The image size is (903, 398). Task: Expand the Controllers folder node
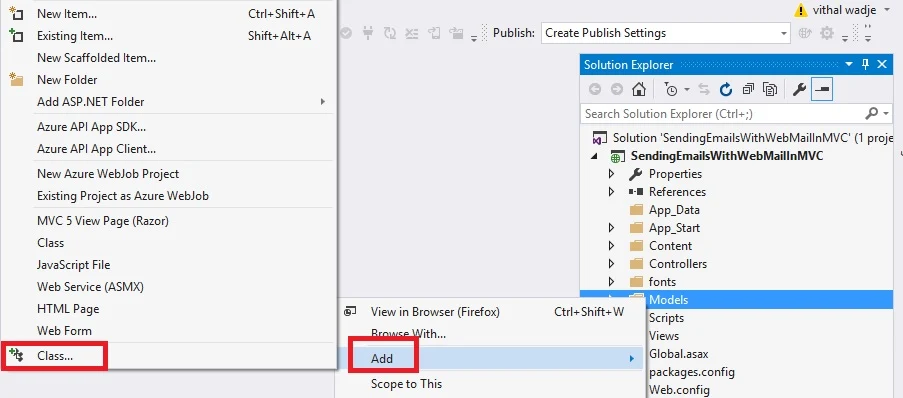pos(612,264)
